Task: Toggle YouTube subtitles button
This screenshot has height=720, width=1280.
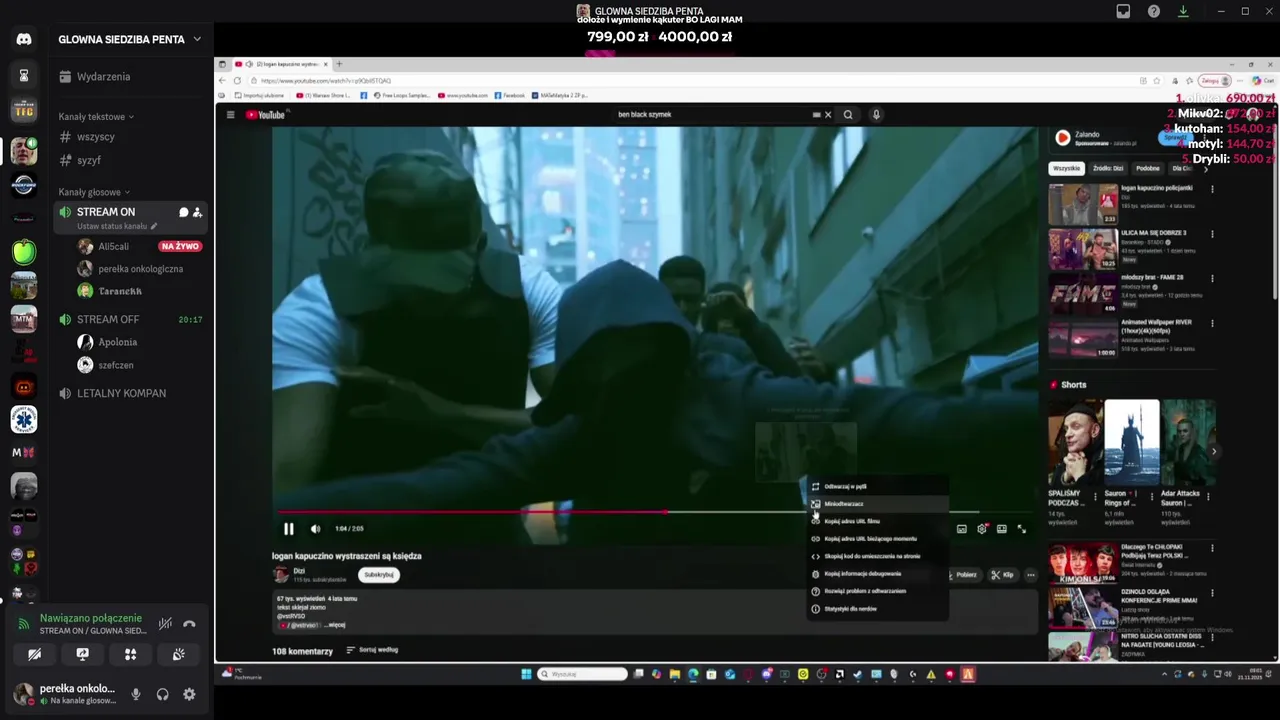Action: click(962, 529)
